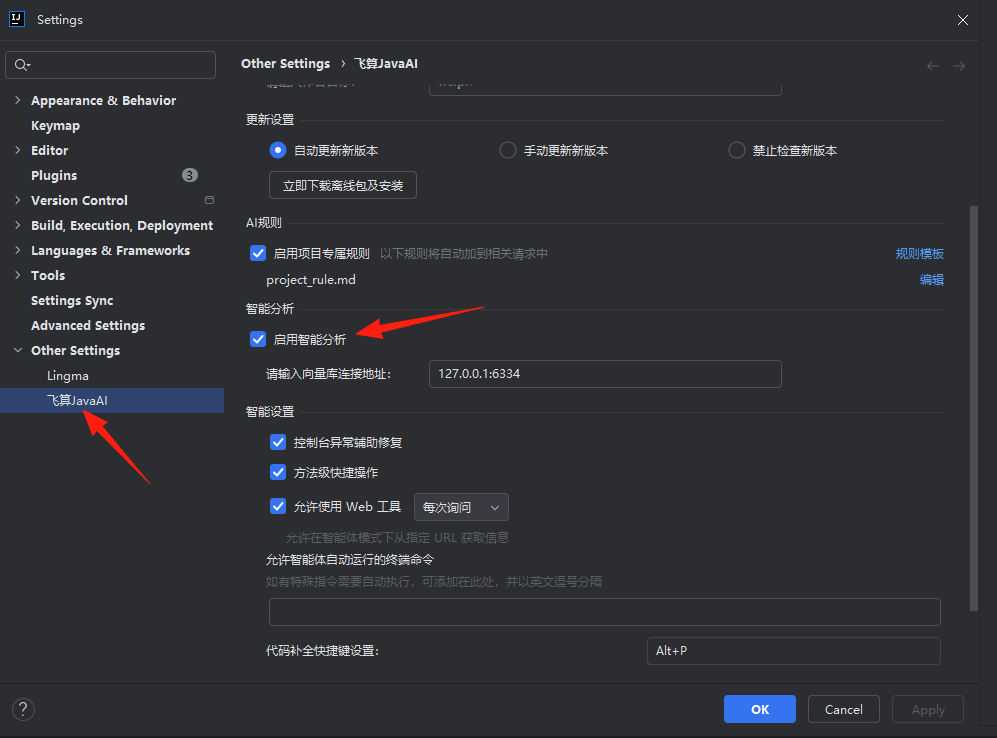This screenshot has height=738, width=997.
Task: Click the Apply button
Action: coord(928,709)
